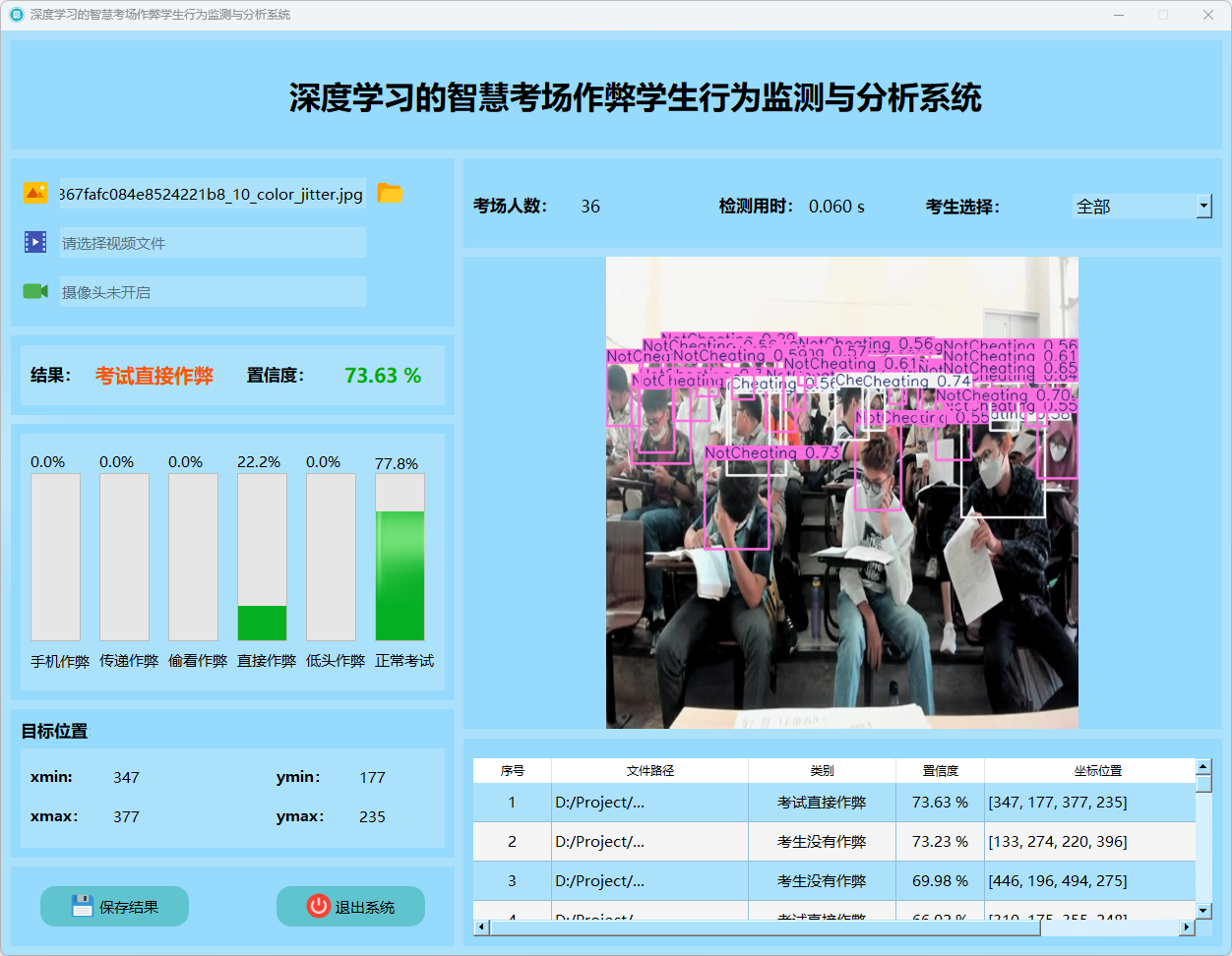Click the app logo in title bar
This screenshot has width=1232, height=956.
(x=16, y=15)
